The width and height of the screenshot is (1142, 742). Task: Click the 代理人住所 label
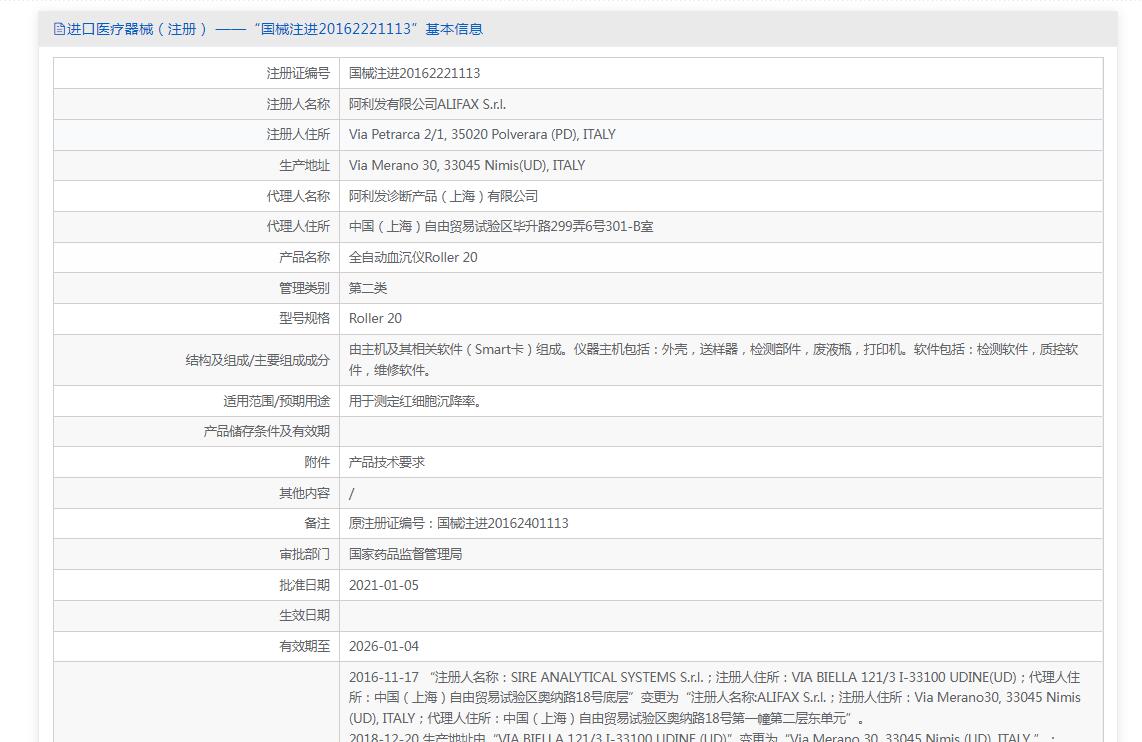coord(298,226)
